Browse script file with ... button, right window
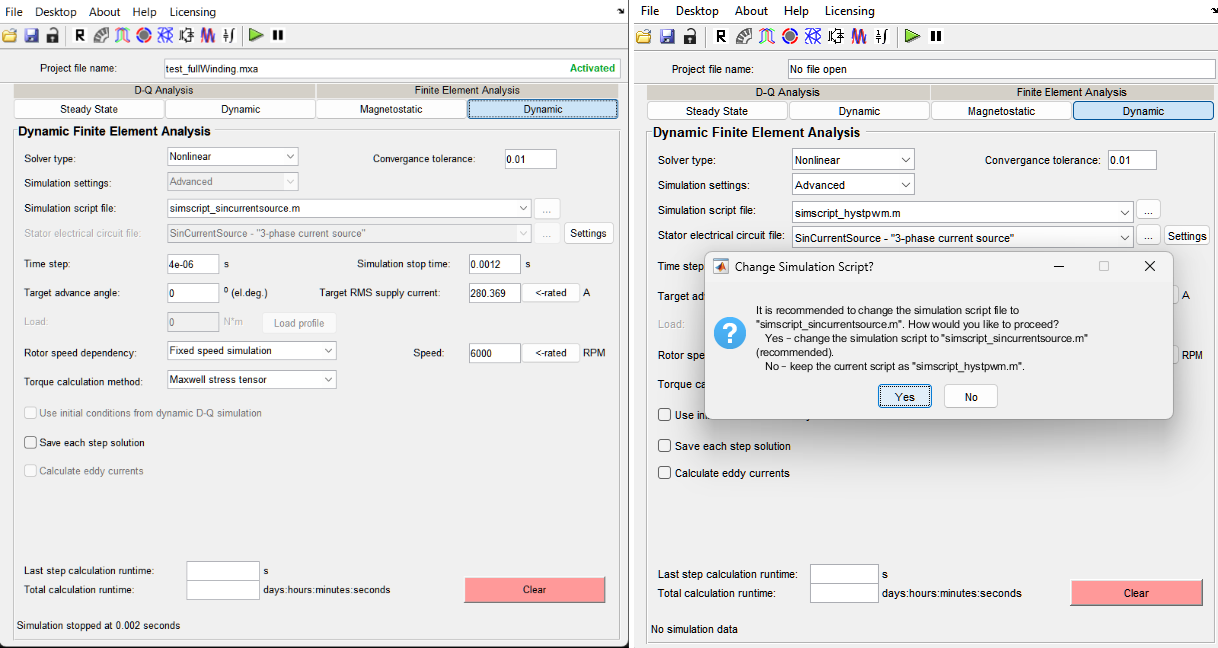The image size is (1218, 648). 1149,211
